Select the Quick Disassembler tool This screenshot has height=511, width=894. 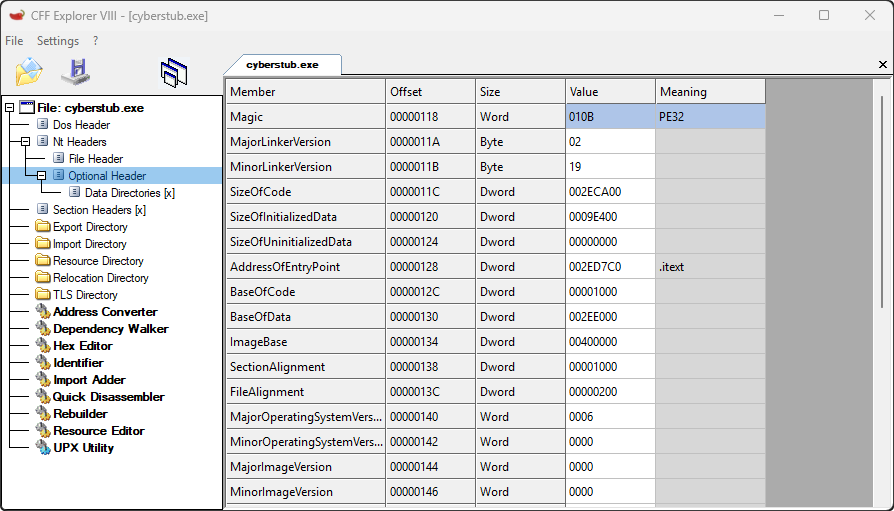[108, 397]
